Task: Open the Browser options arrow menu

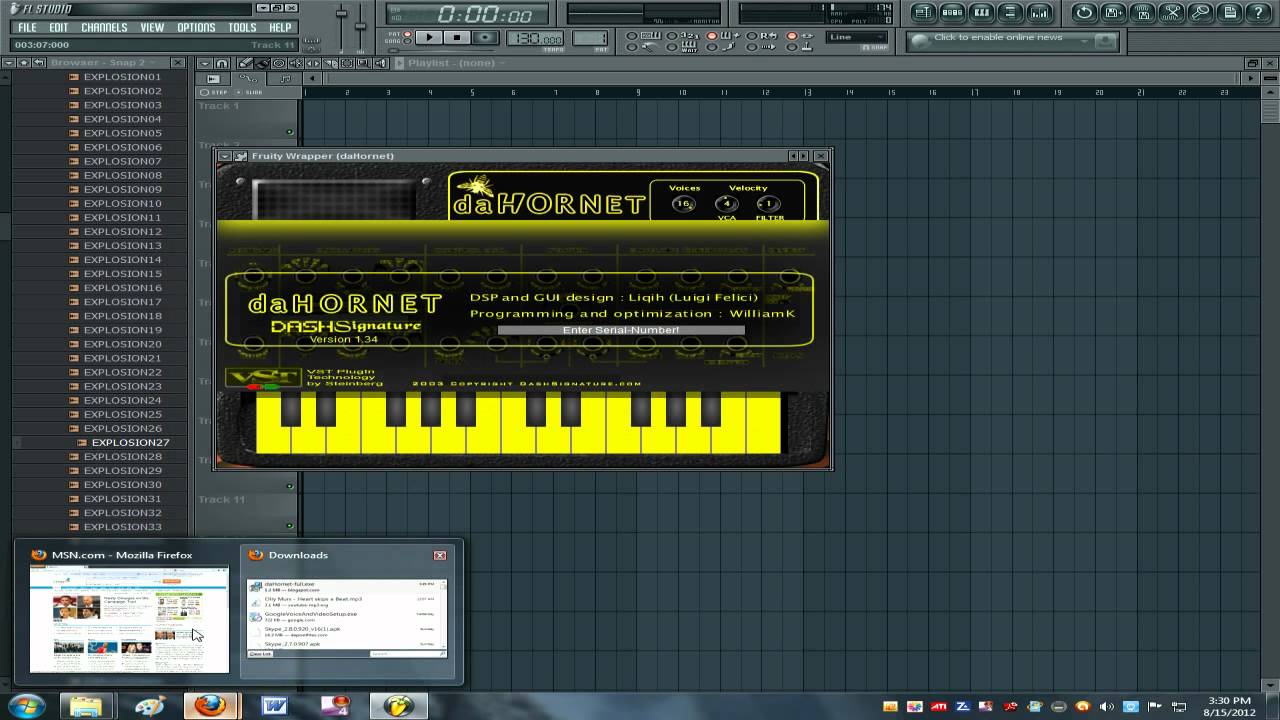Action: click(x=9, y=62)
